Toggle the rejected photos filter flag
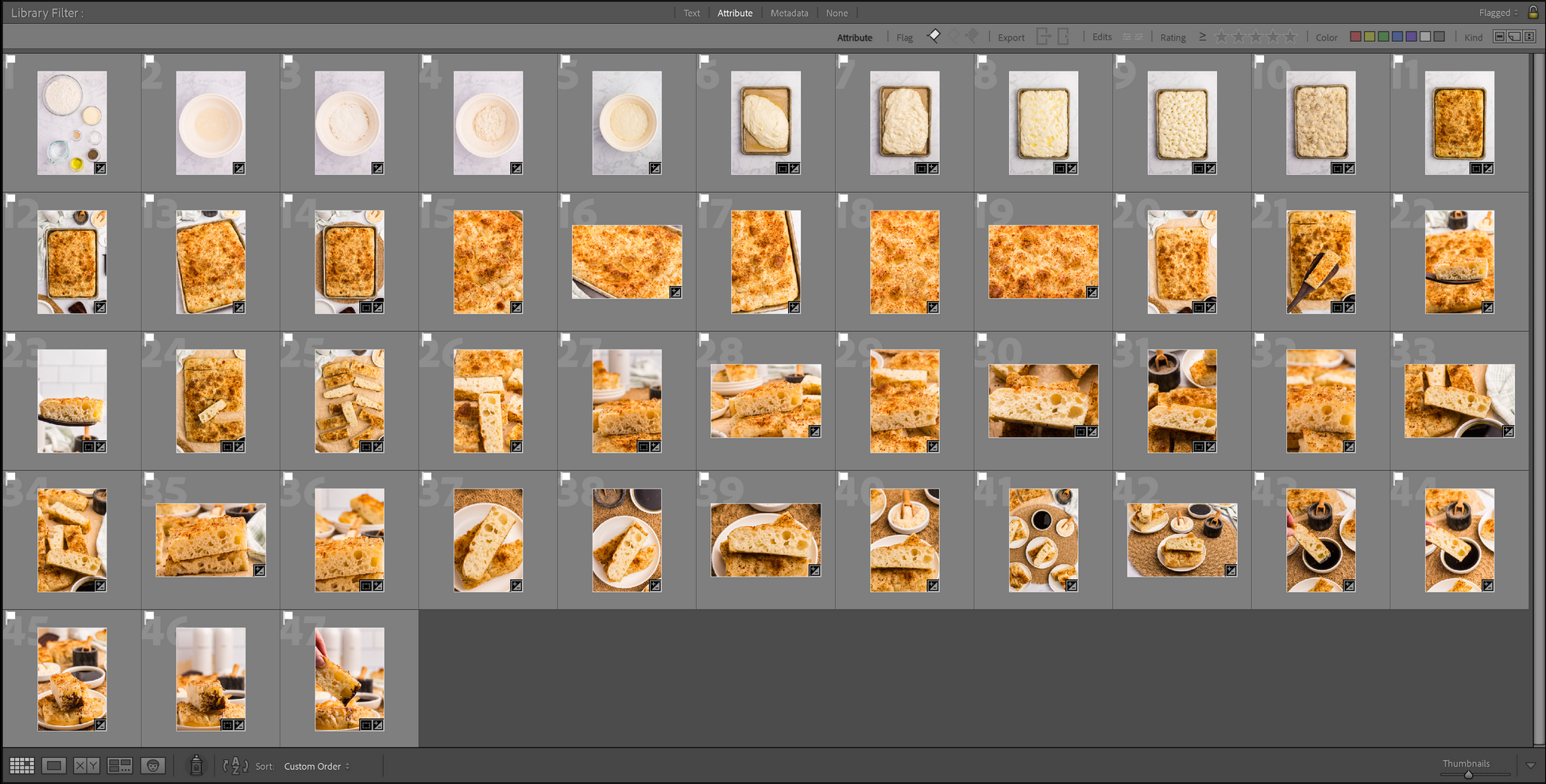 972,36
